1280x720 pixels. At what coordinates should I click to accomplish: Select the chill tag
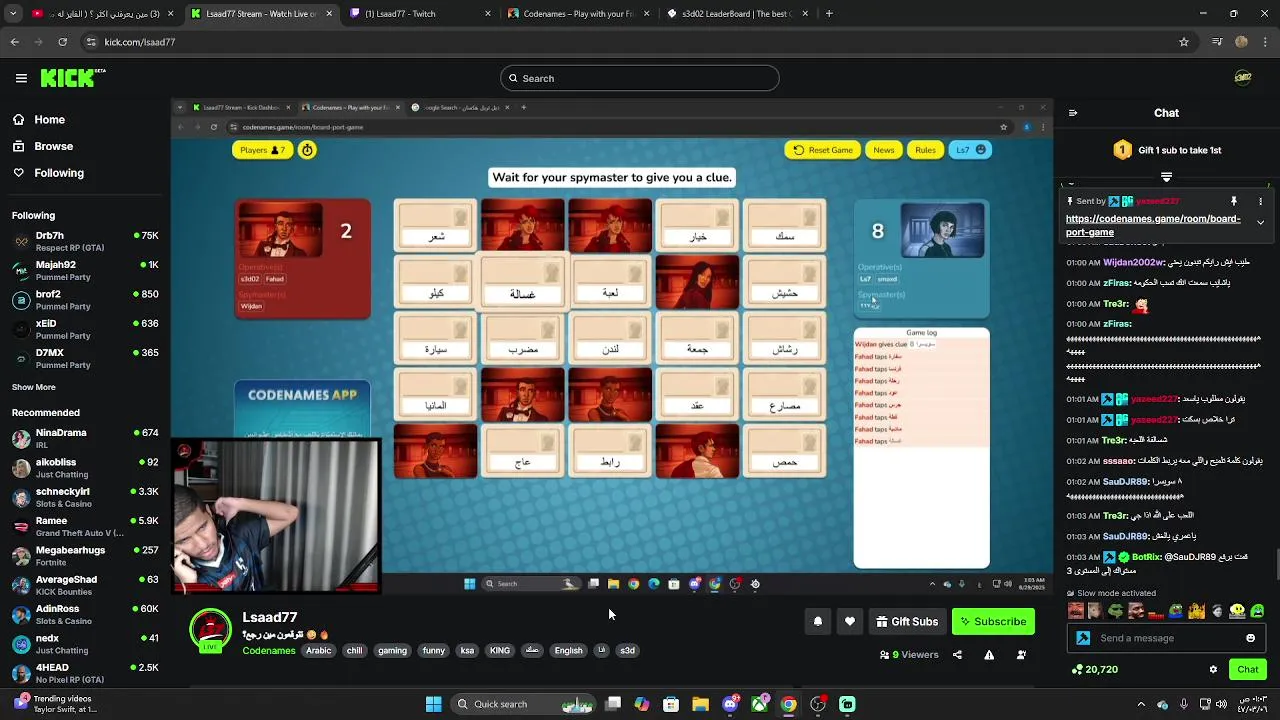pos(355,651)
